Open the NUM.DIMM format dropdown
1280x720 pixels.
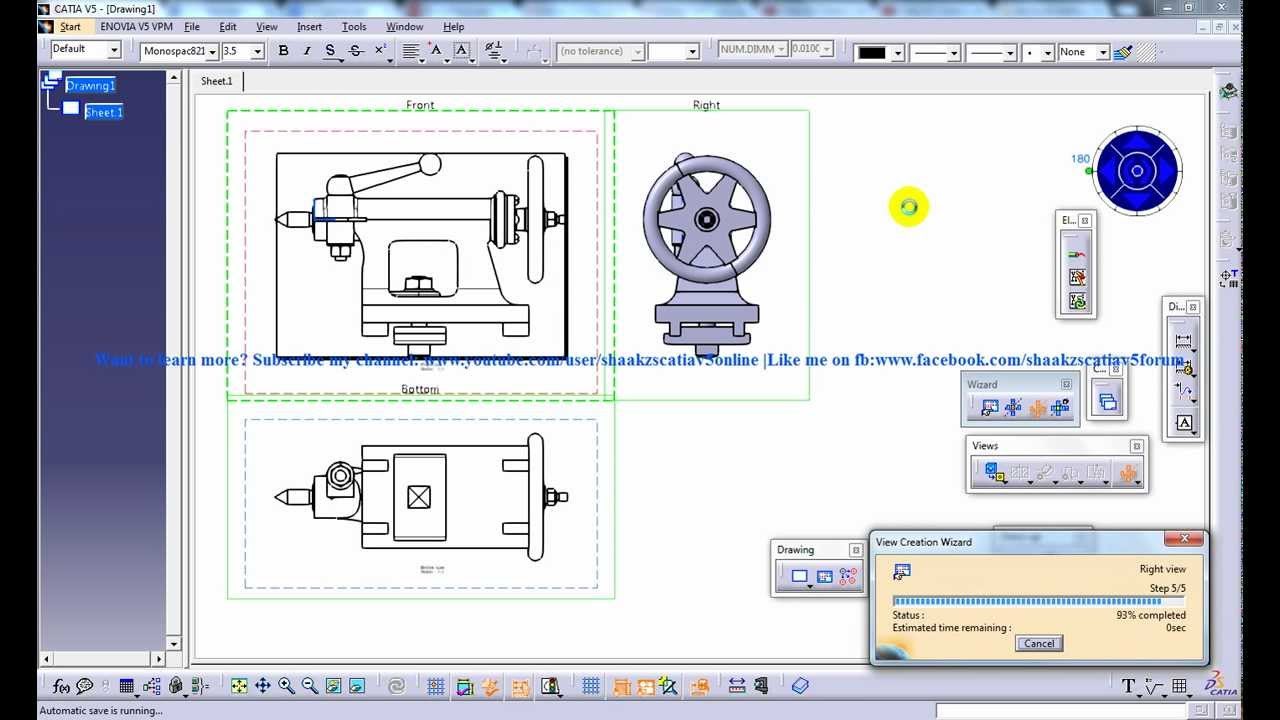pos(780,49)
